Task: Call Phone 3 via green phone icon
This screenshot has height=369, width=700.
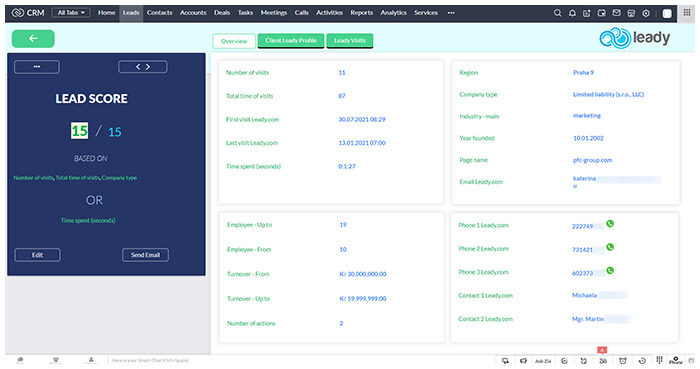Action: pyautogui.click(x=610, y=270)
